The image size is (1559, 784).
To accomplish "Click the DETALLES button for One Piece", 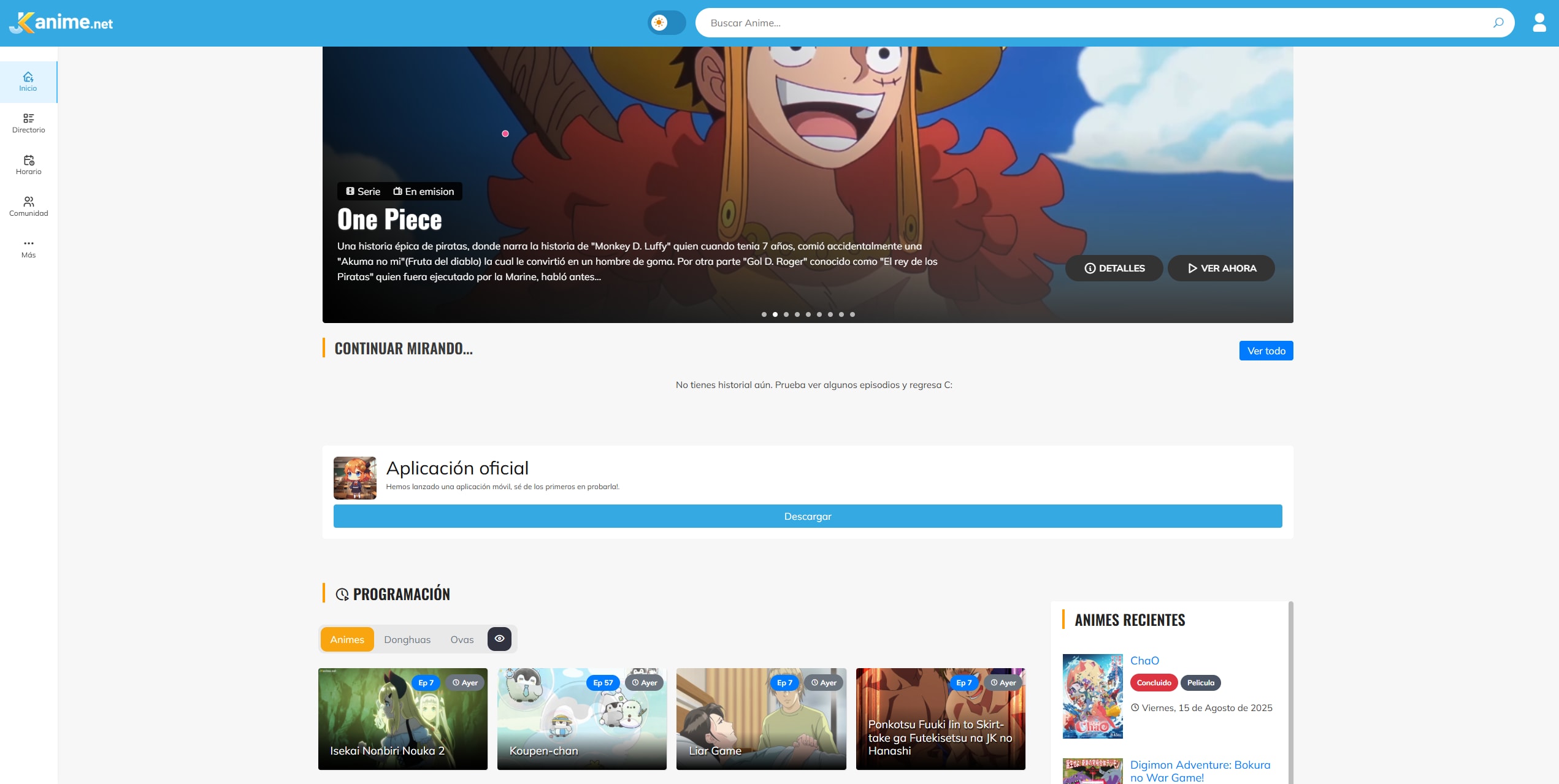I will [1114, 268].
